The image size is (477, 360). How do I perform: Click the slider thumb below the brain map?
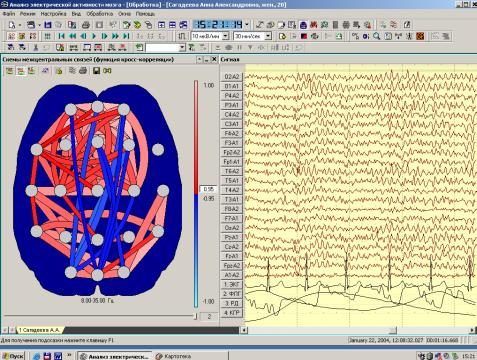(x=196, y=316)
